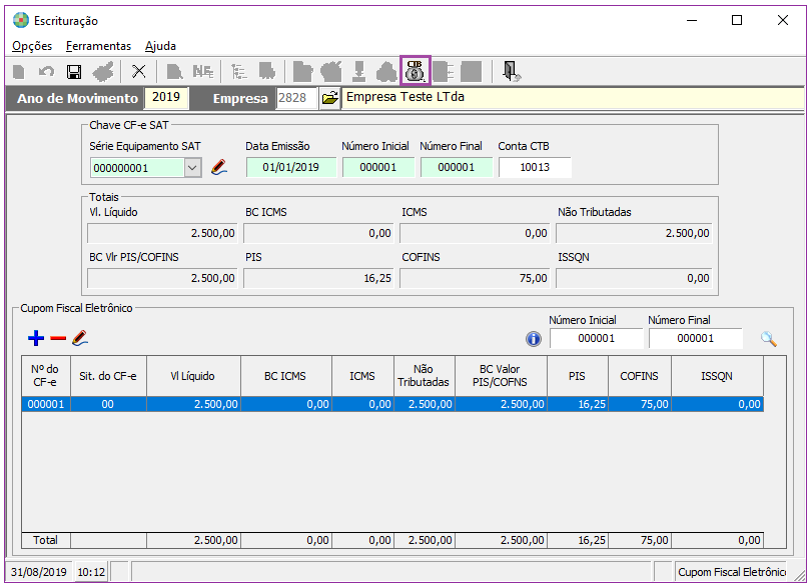Click the greyed NFe toolbar icon
The image size is (812, 586).
[202, 71]
